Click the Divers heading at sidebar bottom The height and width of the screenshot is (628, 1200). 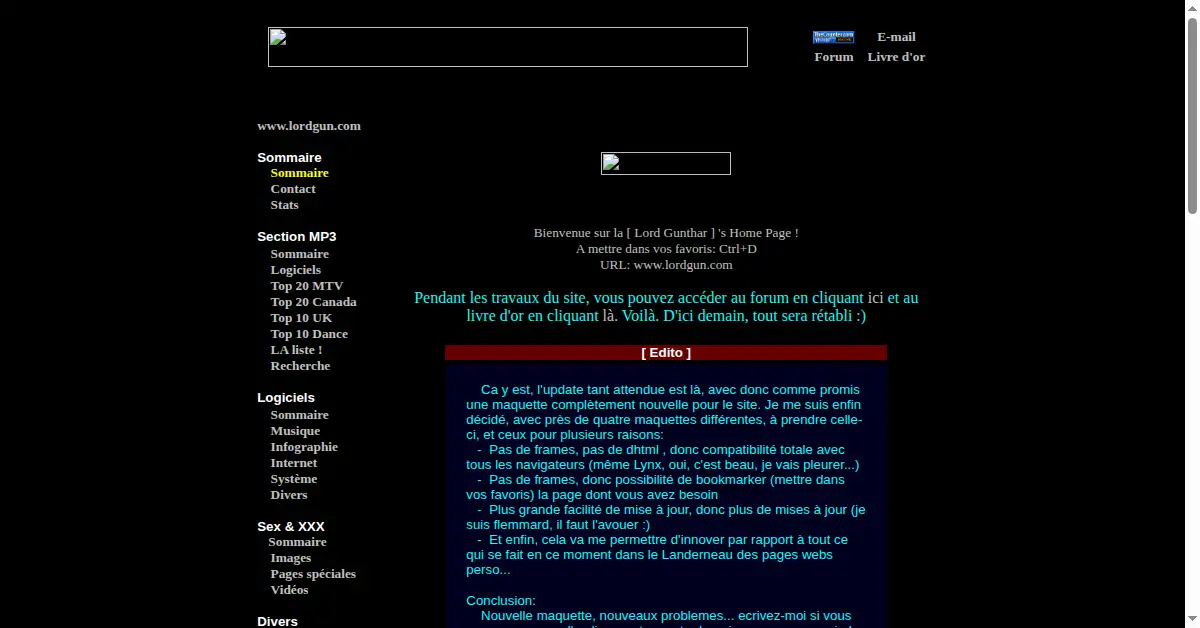[277, 622]
